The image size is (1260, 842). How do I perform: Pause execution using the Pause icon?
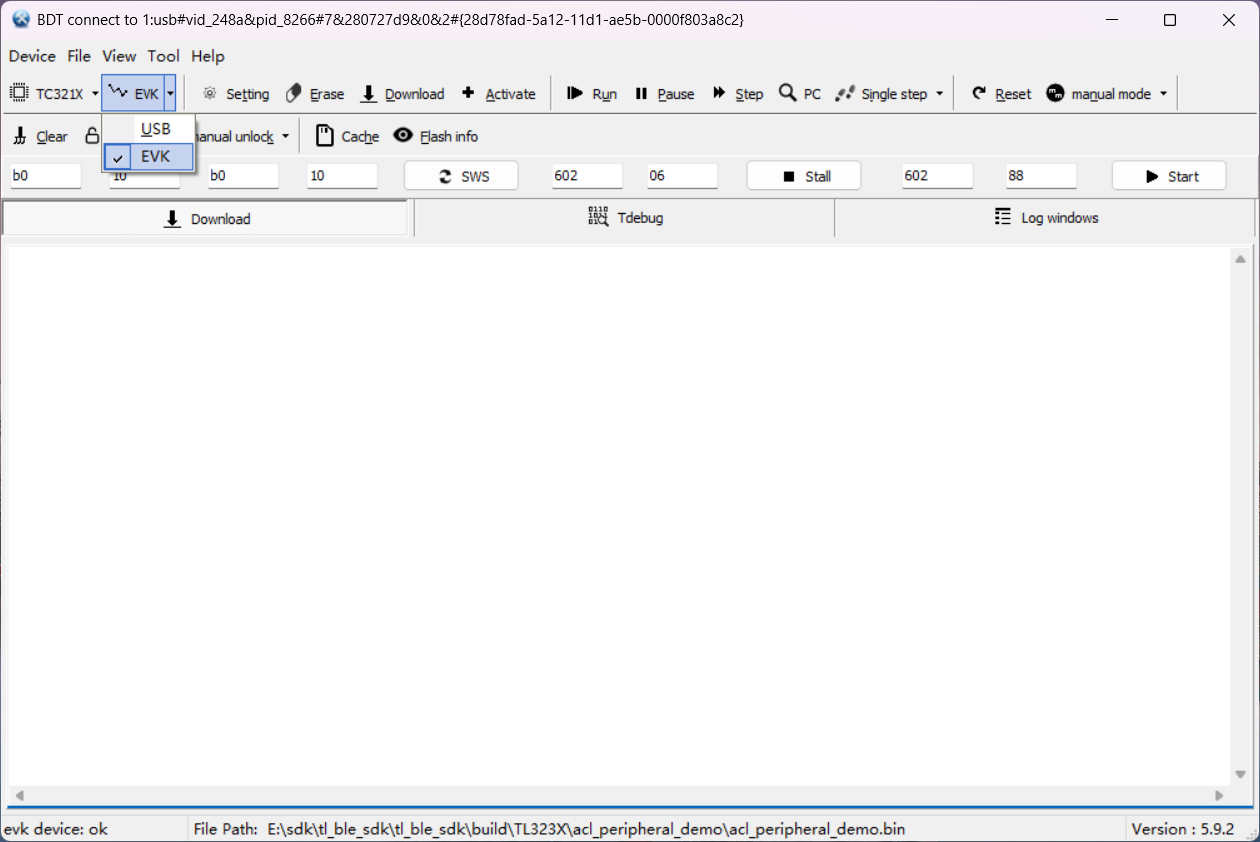point(641,93)
